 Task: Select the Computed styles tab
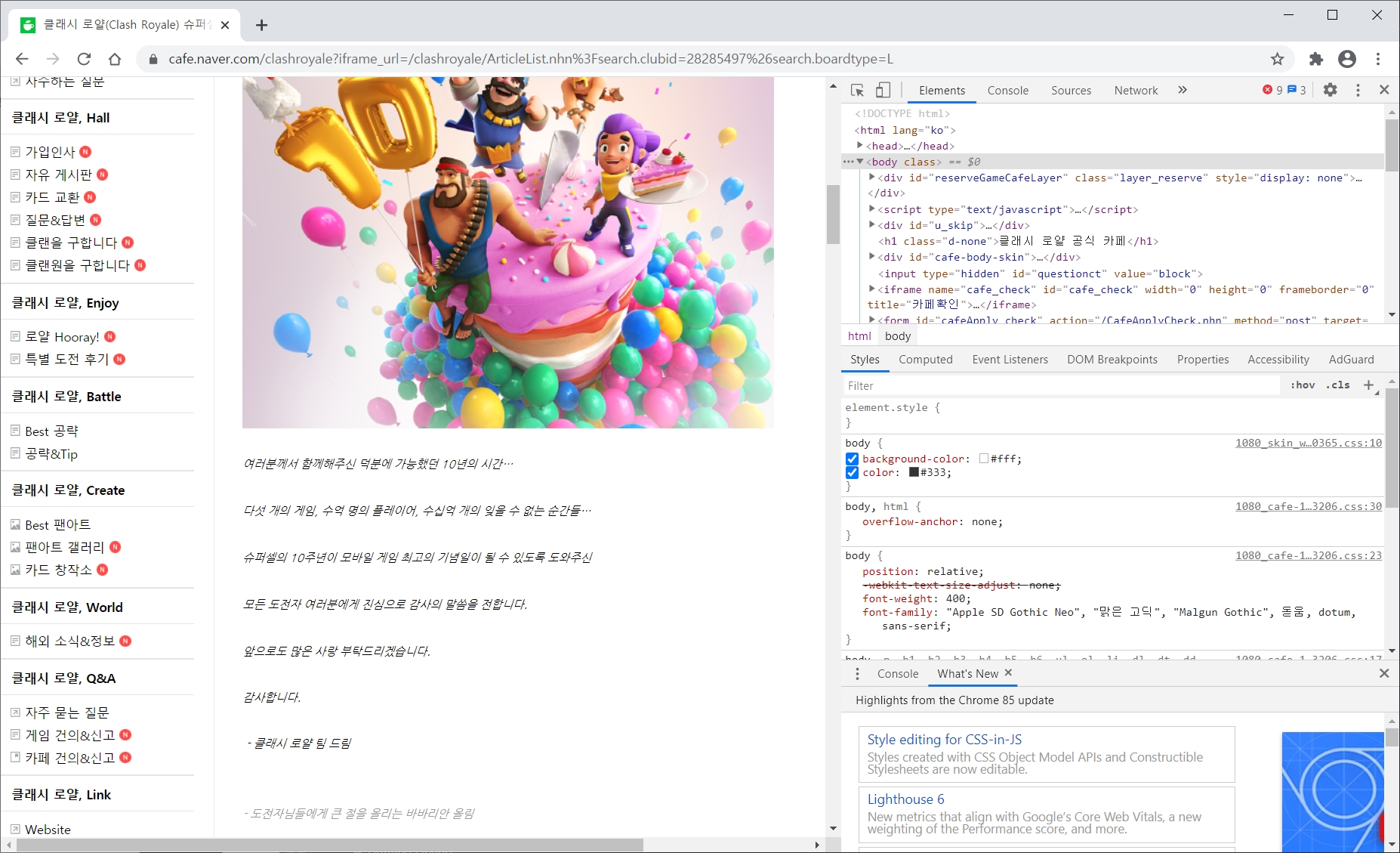(x=925, y=360)
